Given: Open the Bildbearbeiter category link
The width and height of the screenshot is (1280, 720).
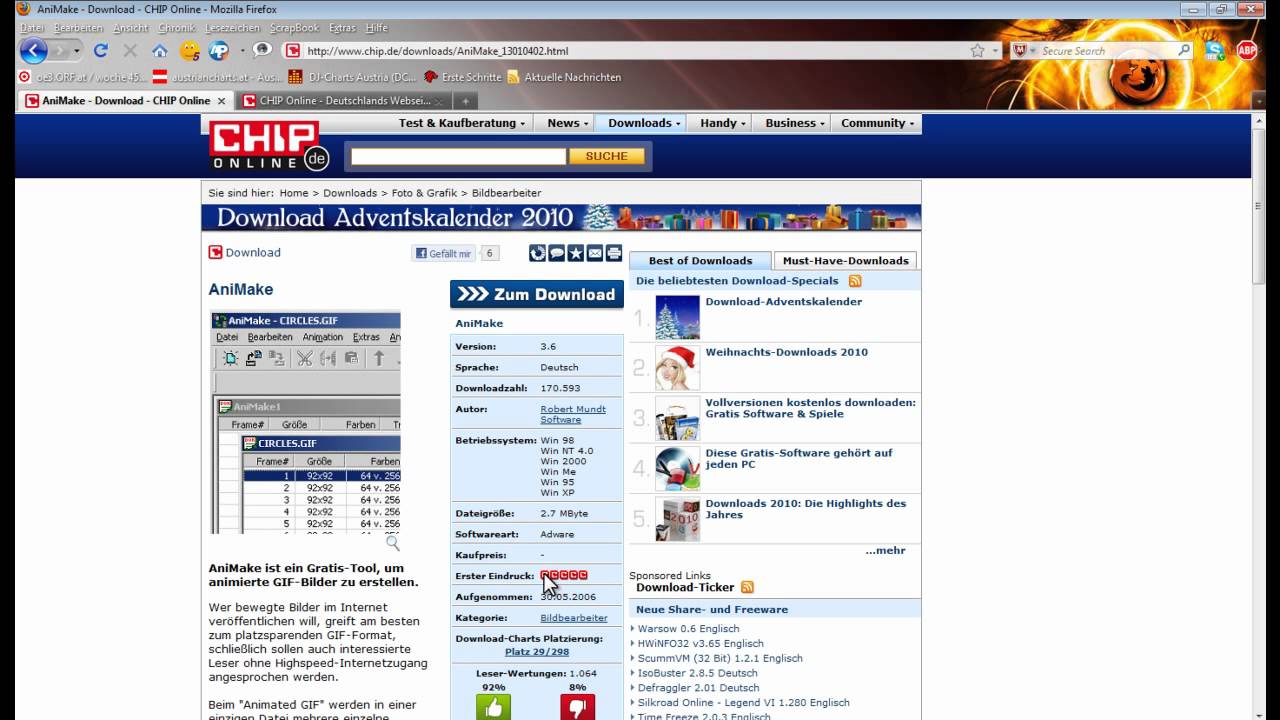Looking at the screenshot, I should click(x=574, y=618).
